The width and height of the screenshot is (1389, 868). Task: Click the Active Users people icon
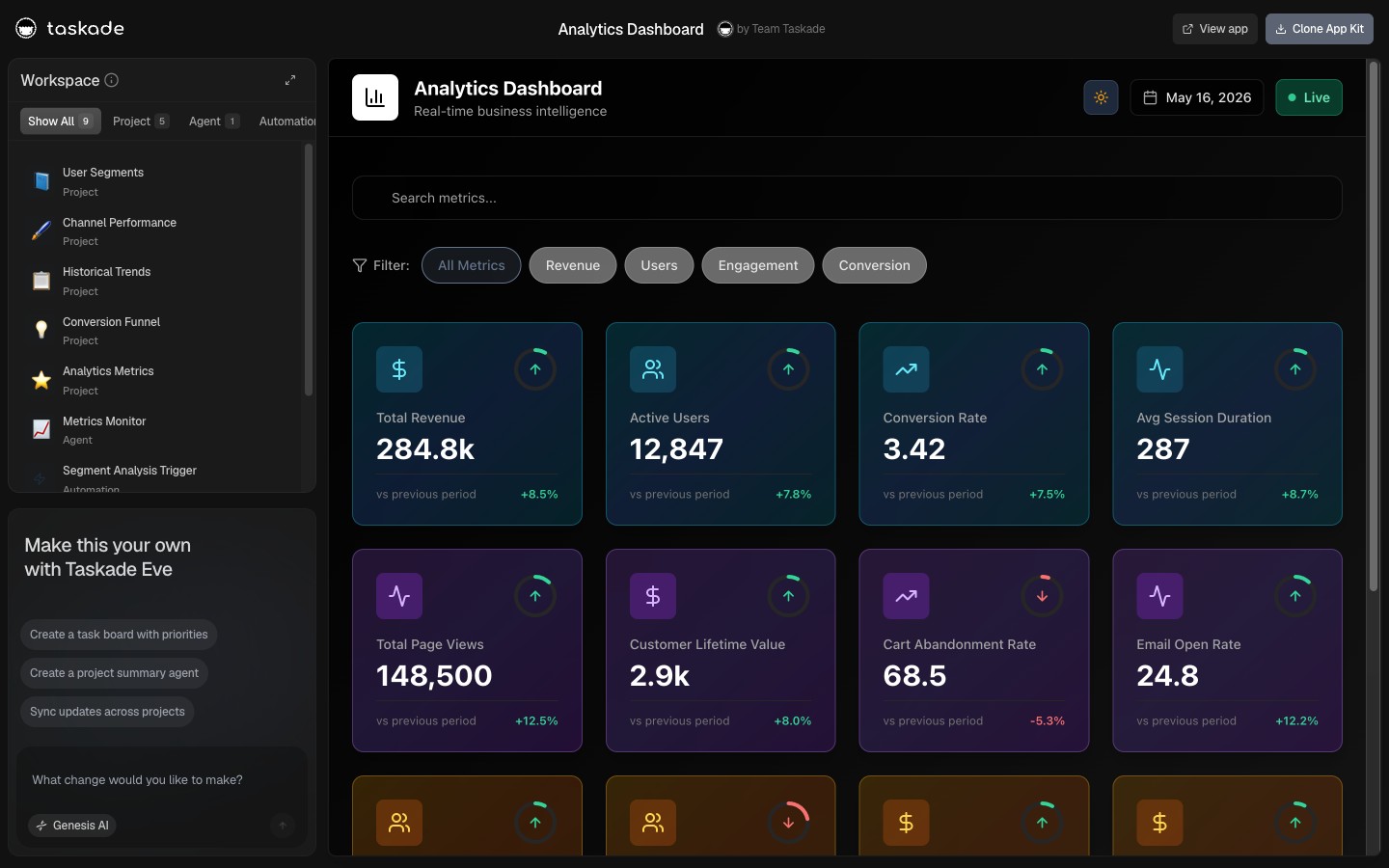coord(653,369)
